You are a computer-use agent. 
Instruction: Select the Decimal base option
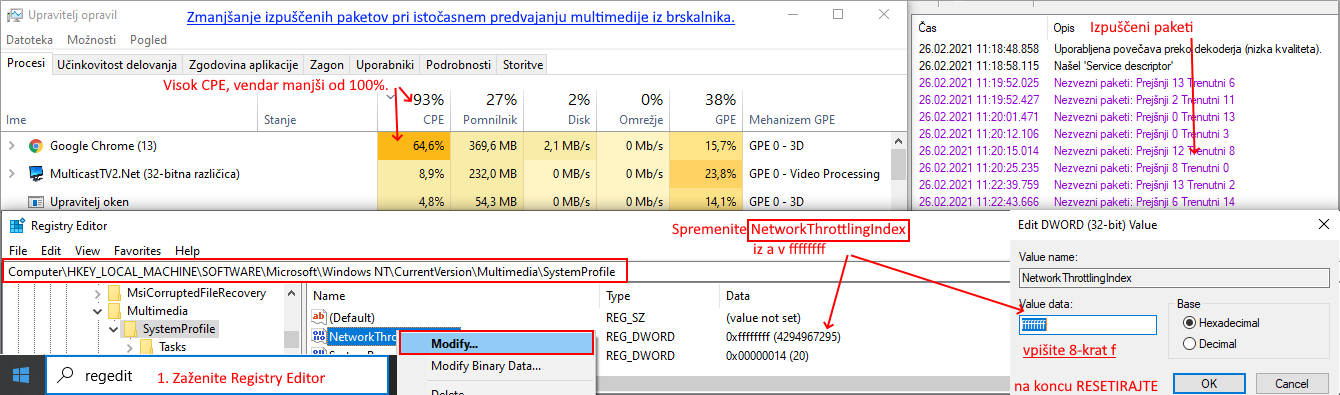[1189, 344]
